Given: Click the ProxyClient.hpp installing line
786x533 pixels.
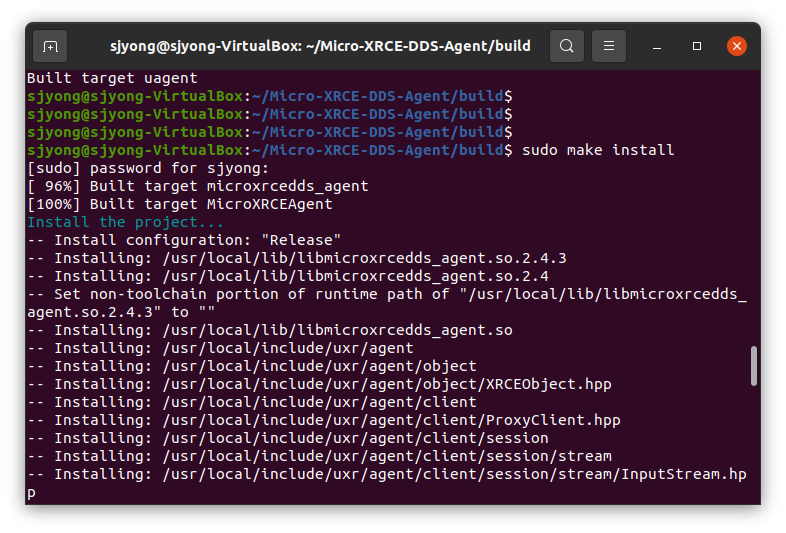Looking at the screenshot, I should coord(324,421).
